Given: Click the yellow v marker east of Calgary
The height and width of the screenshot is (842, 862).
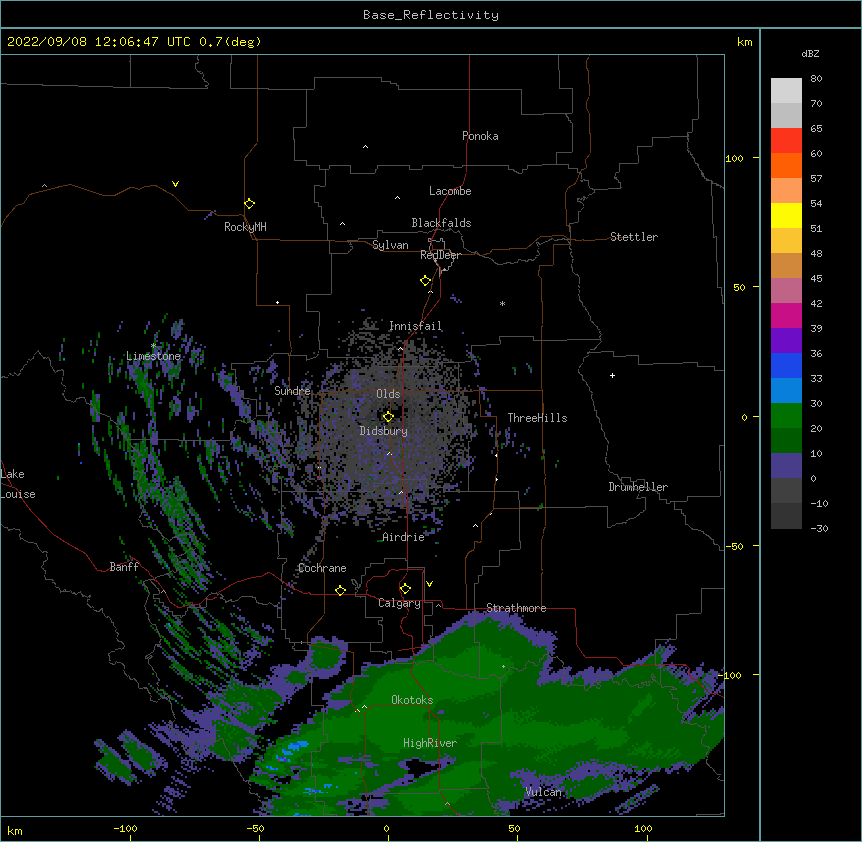Looking at the screenshot, I should tap(429, 584).
